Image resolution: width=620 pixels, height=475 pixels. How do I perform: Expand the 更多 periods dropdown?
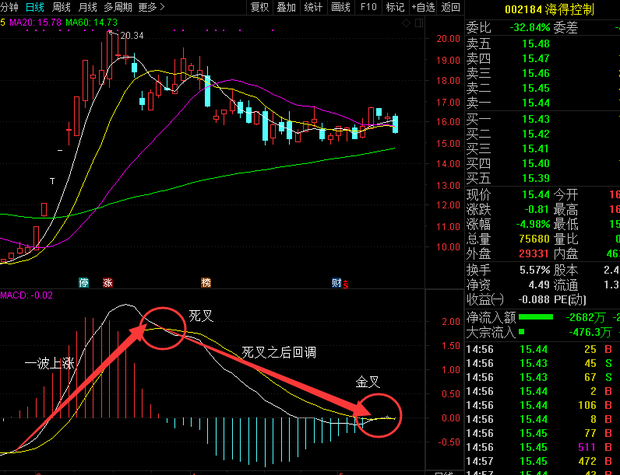[x=151, y=7]
